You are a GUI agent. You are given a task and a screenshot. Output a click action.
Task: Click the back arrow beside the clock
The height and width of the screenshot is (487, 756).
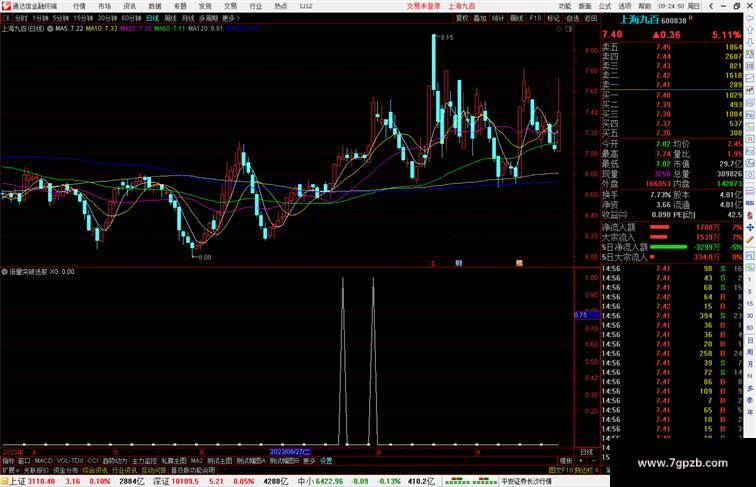(x=711, y=6)
